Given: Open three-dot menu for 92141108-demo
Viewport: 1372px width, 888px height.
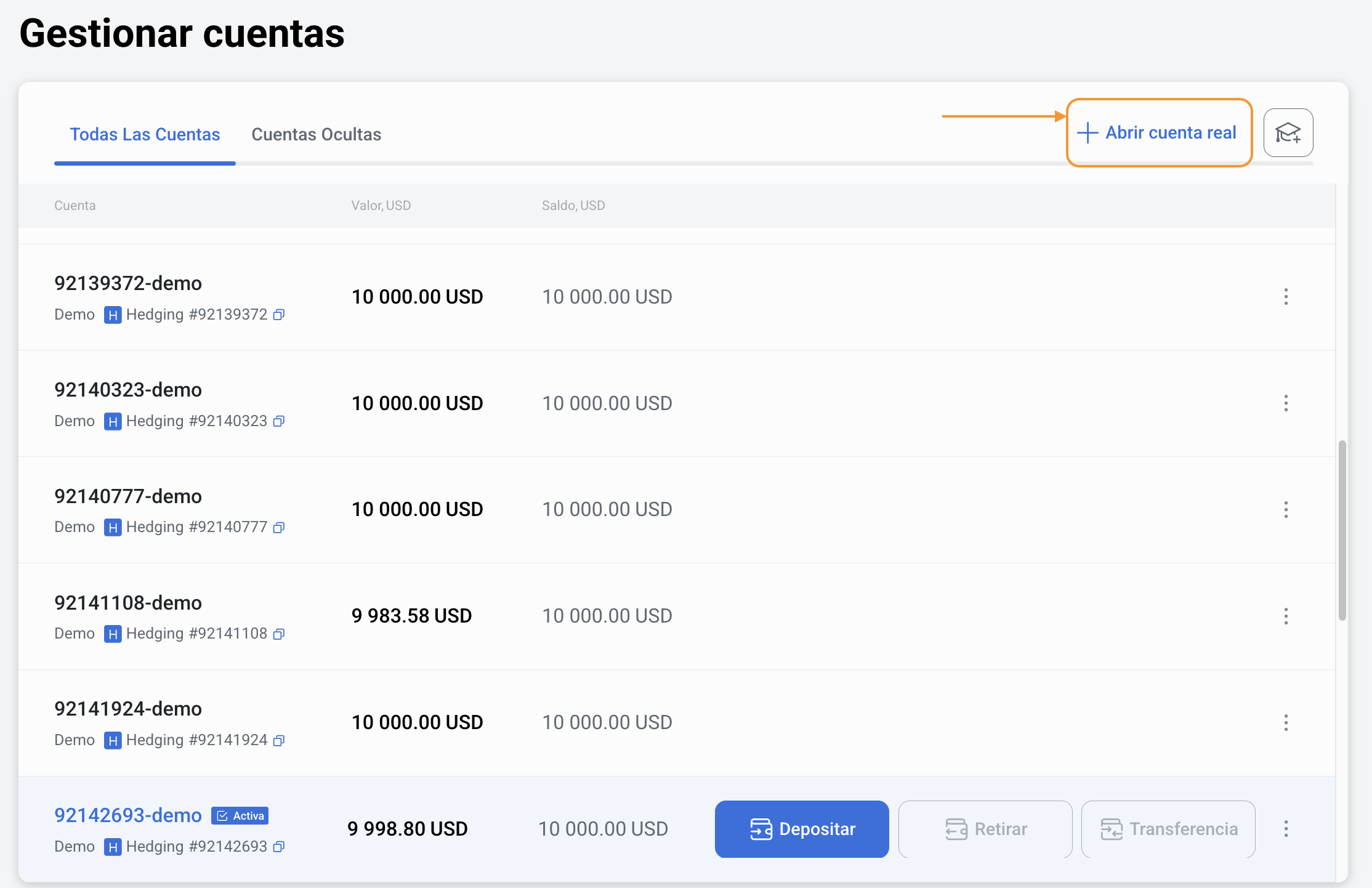Looking at the screenshot, I should point(1286,616).
